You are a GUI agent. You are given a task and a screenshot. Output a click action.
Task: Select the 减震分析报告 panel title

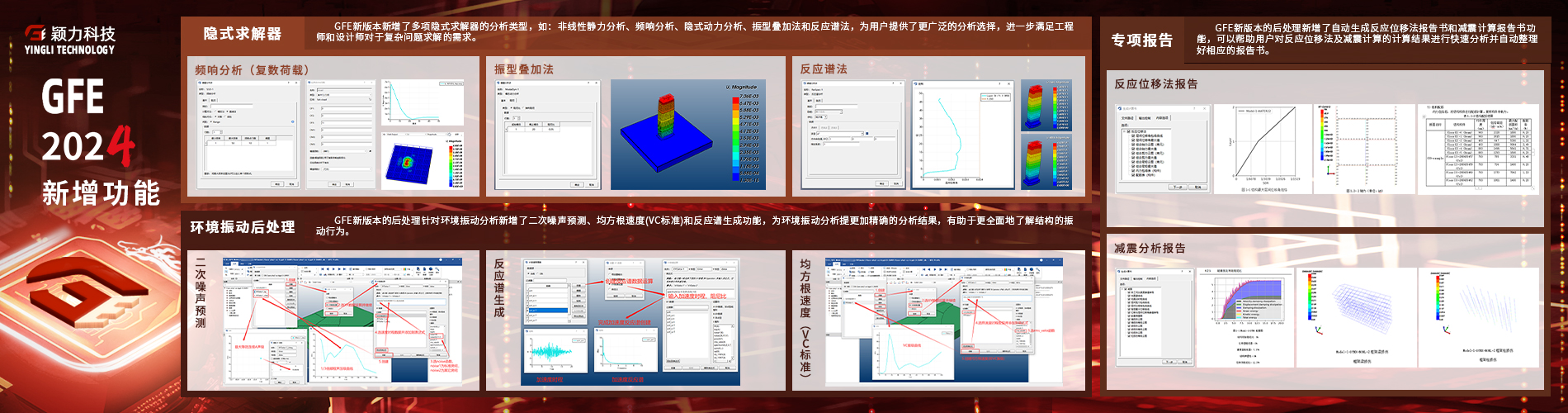pyautogui.click(x=1150, y=248)
